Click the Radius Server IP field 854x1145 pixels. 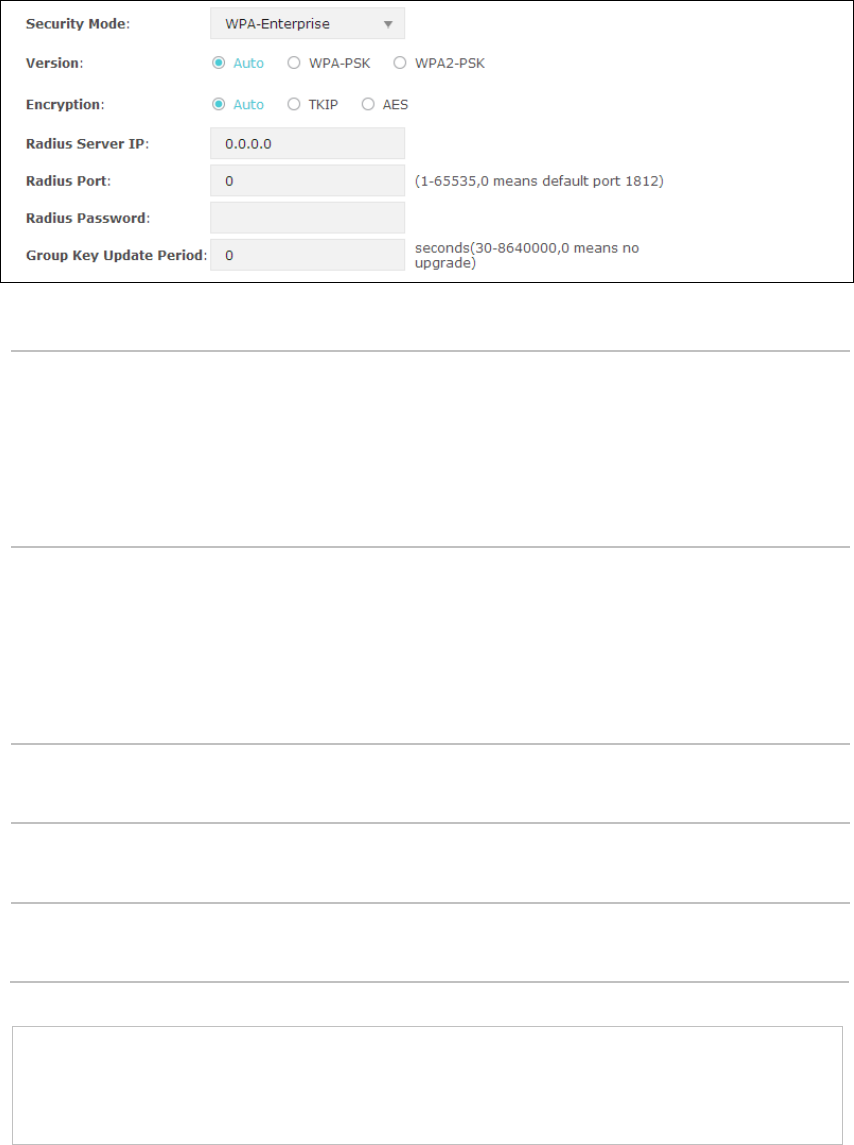(307, 144)
